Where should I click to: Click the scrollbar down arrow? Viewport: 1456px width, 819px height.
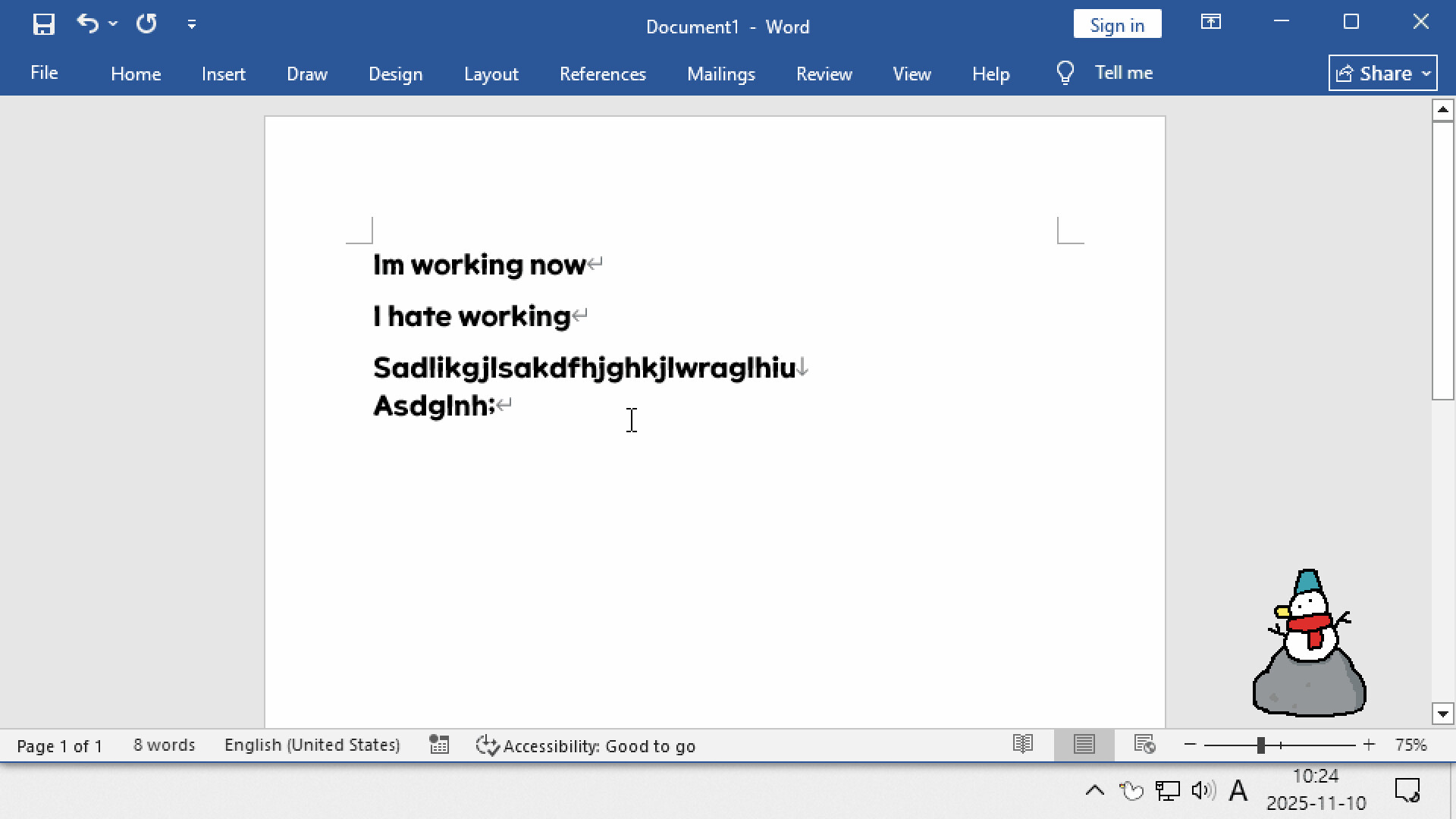[1443, 714]
